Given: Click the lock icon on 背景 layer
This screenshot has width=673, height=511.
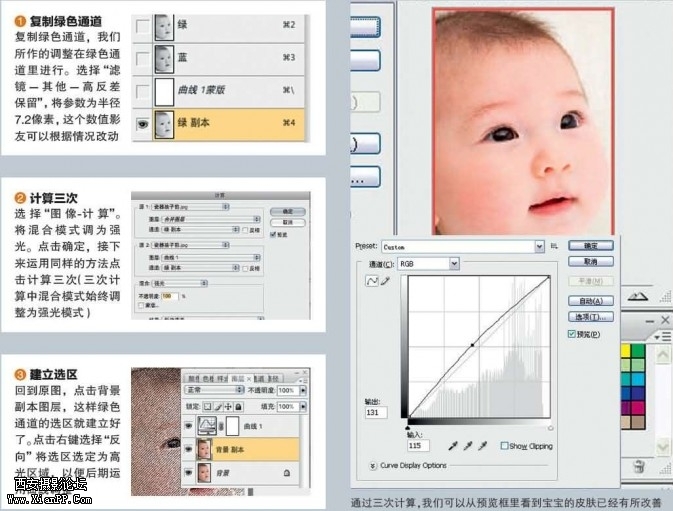Looking at the screenshot, I should (x=287, y=473).
